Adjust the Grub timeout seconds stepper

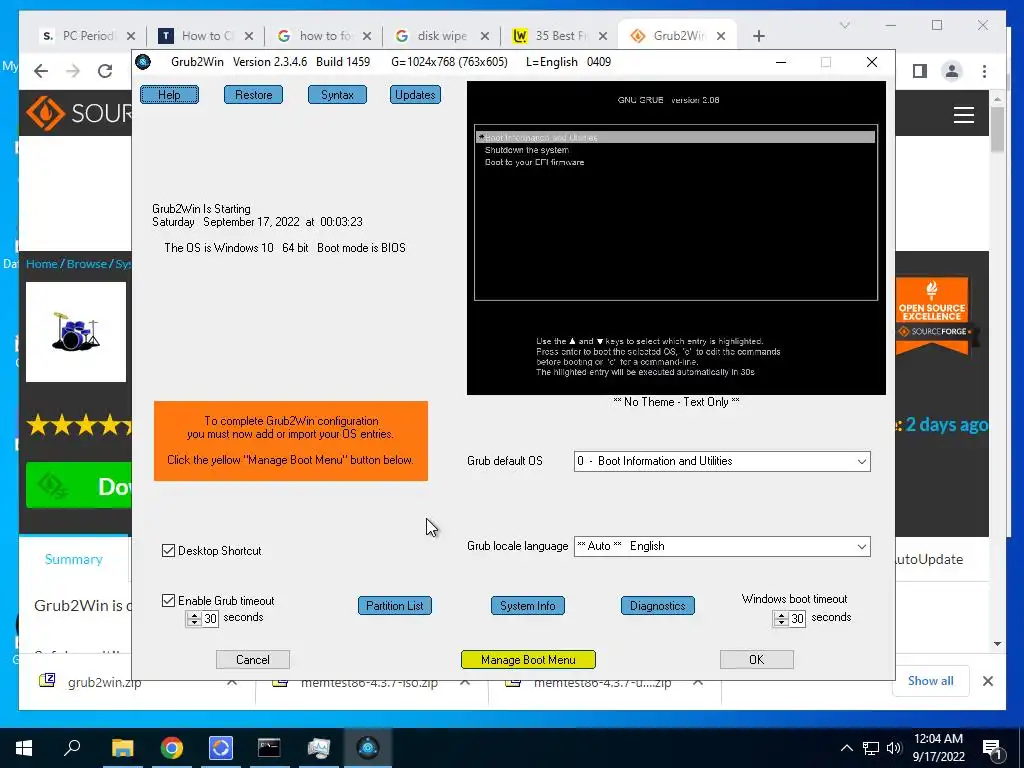click(194, 618)
